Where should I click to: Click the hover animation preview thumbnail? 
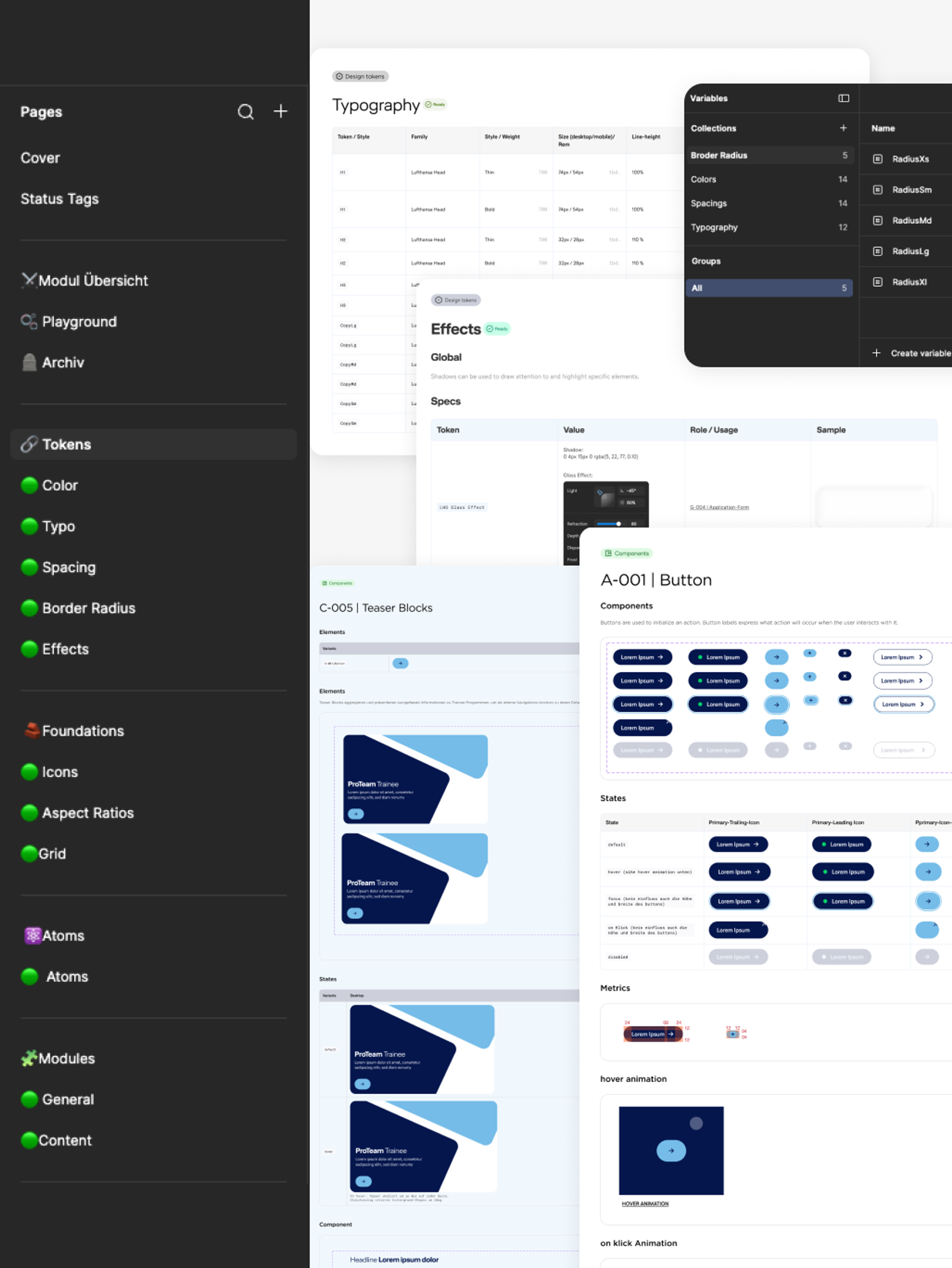(x=671, y=1150)
